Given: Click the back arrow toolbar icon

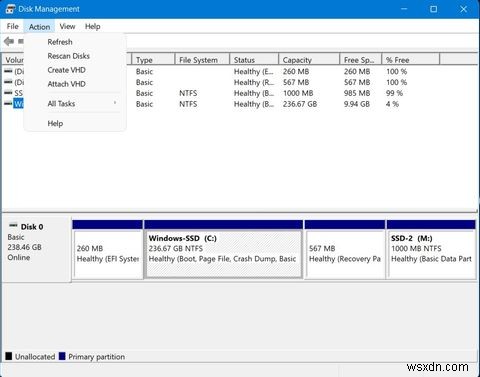Looking at the screenshot, I should (9, 42).
